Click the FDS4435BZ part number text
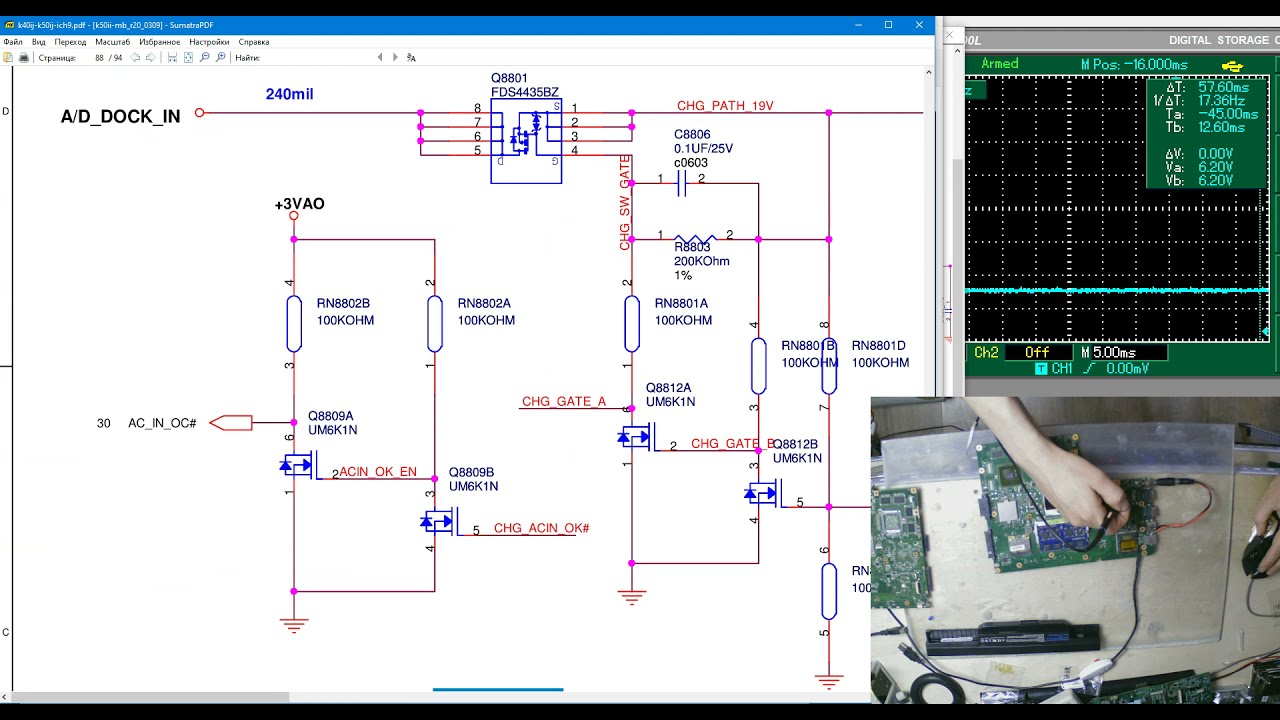The width and height of the screenshot is (1280, 720). click(525, 92)
